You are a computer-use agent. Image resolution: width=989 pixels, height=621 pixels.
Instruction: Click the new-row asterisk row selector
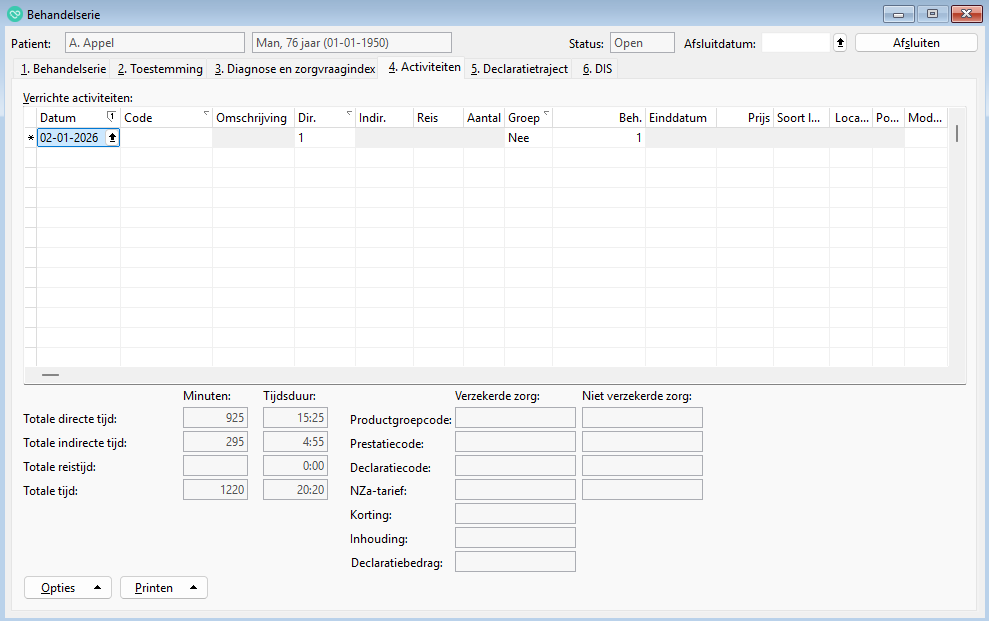[30, 137]
